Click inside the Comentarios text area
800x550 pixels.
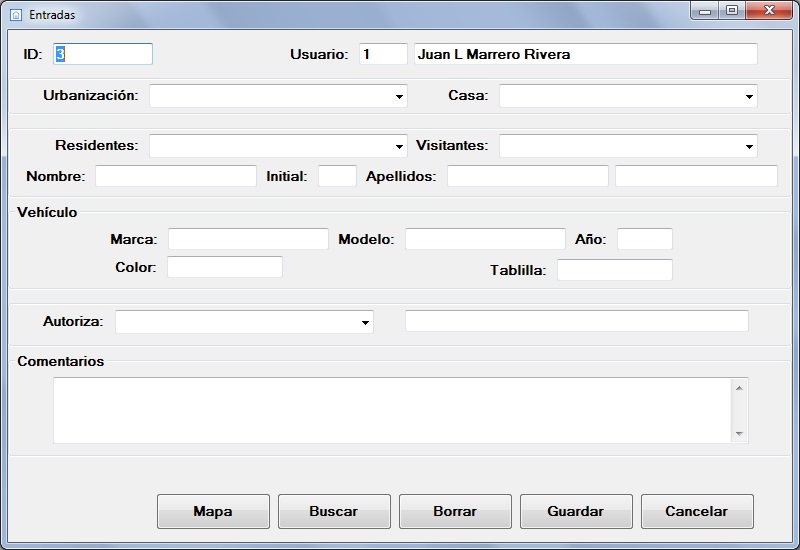(x=390, y=410)
